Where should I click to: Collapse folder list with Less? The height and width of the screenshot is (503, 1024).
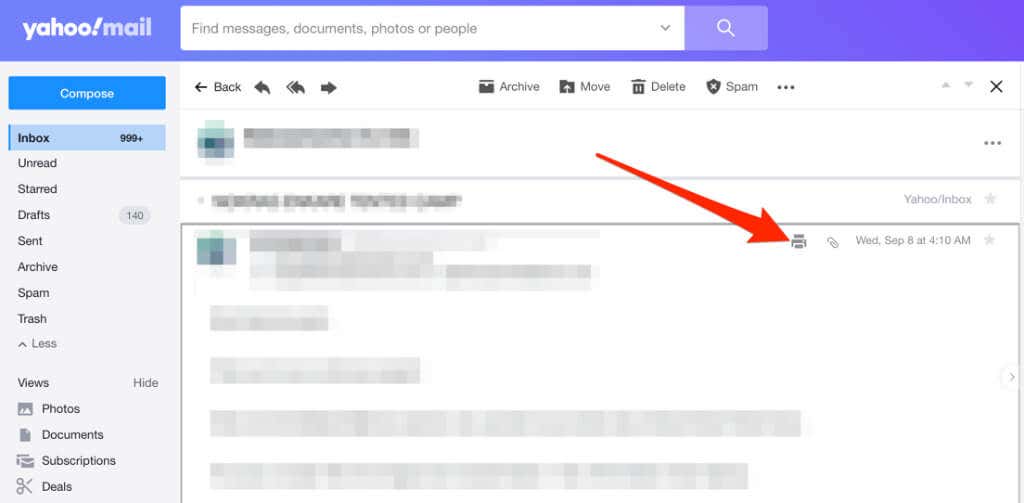coord(37,344)
